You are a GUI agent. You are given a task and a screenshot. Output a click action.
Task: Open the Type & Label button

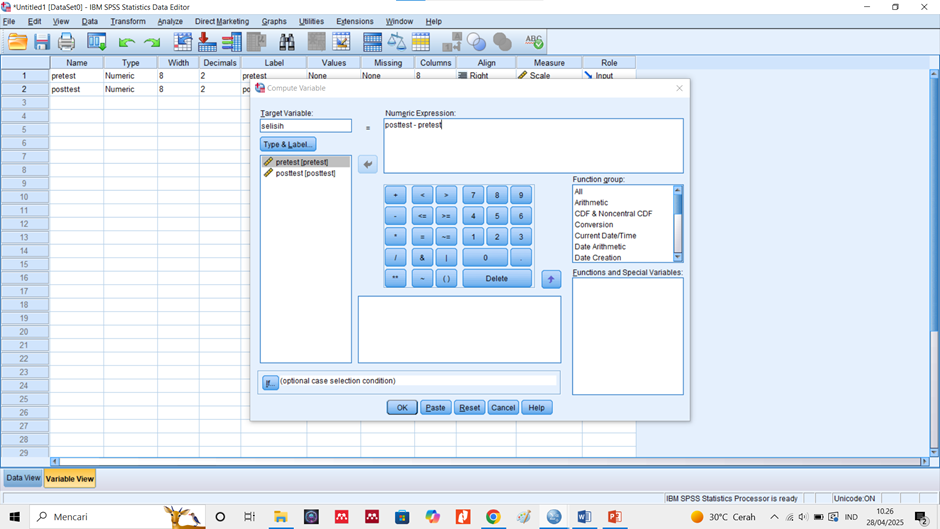click(x=288, y=145)
